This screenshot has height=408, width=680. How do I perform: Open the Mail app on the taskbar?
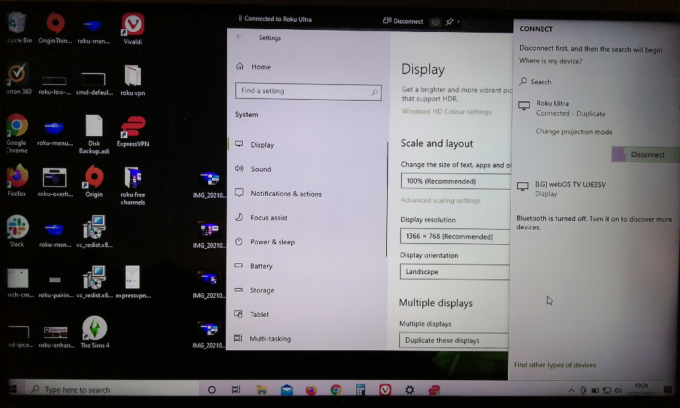(287, 390)
